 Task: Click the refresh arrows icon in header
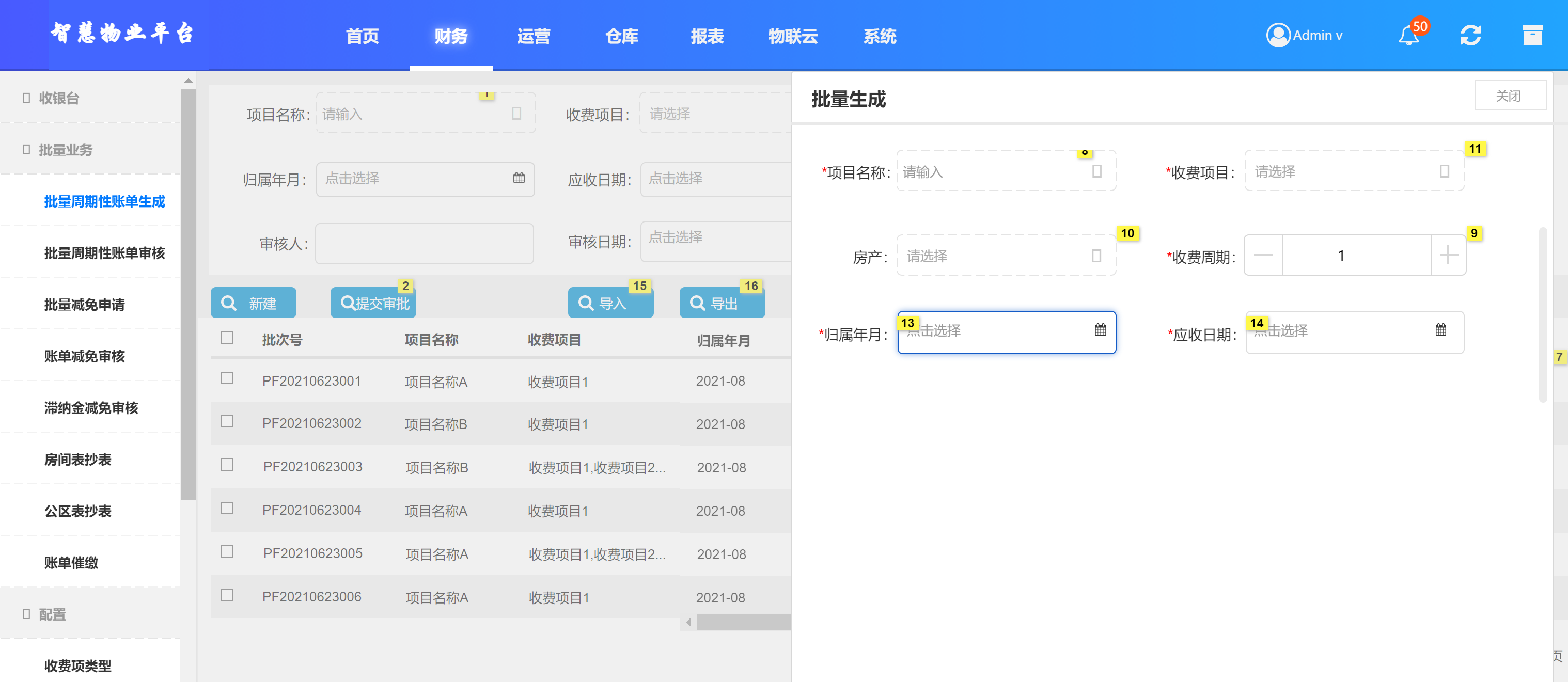pyautogui.click(x=1470, y=35)
